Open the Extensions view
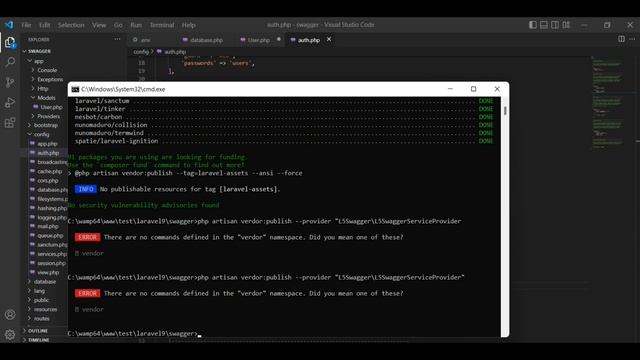Image resolution: width=640 pixels, height=360 pixels. pos(10,122)
